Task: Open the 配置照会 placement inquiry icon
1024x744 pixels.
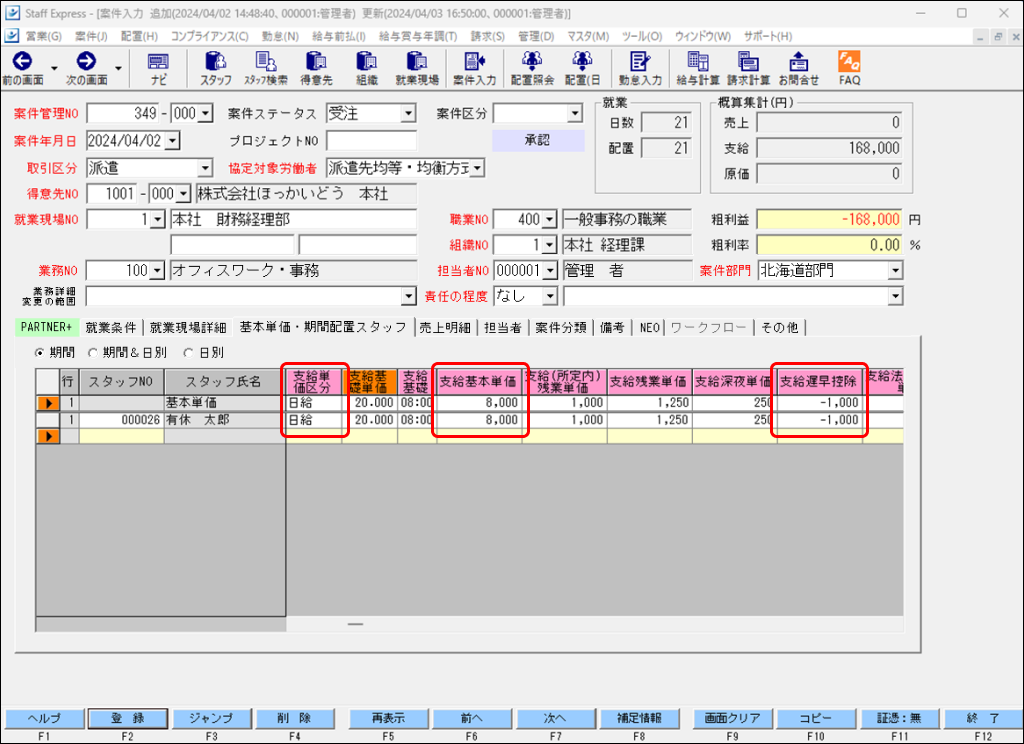Action: pyautogui.click(x=531, y=67)
